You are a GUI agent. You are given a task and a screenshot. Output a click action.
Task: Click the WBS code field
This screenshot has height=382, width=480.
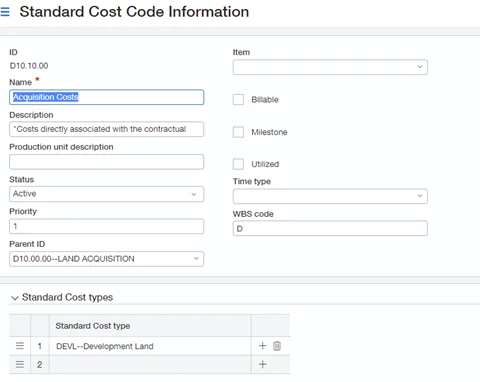point(330,228)
